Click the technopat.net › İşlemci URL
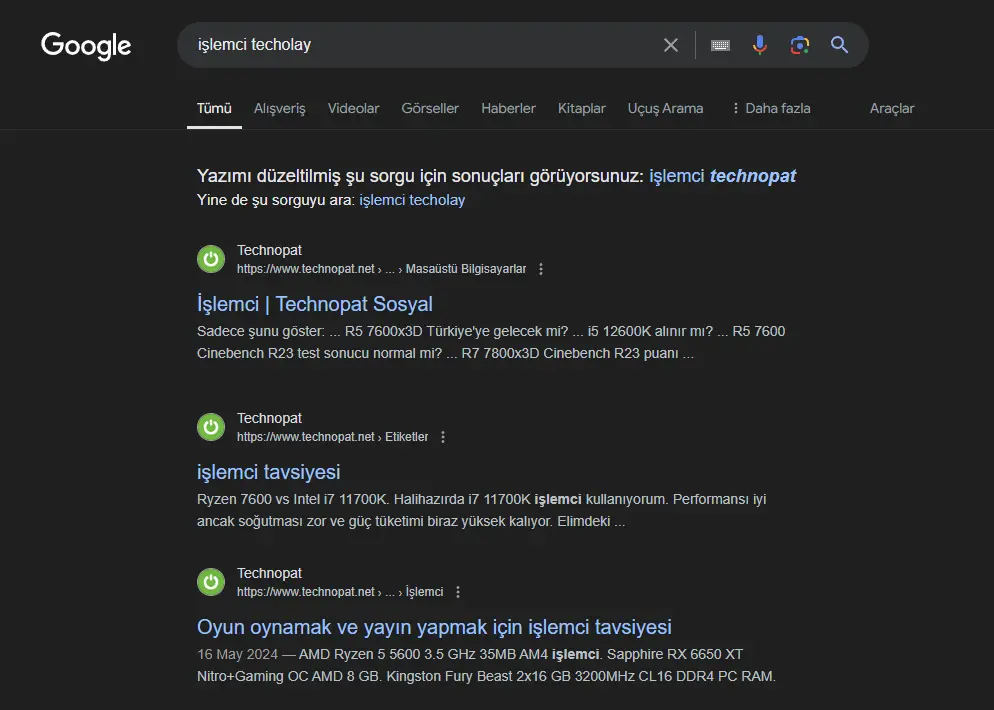The image size is (994, 710). tap(340, 591)
